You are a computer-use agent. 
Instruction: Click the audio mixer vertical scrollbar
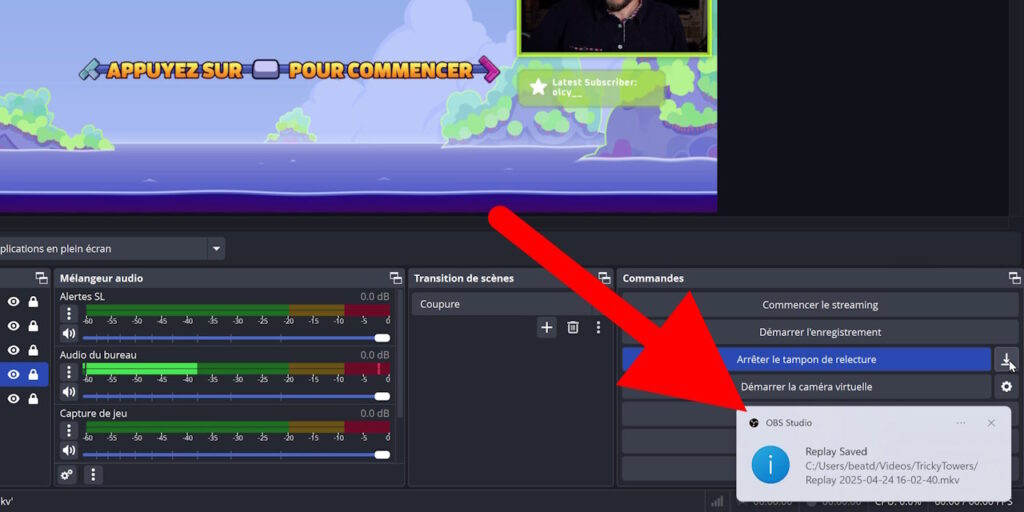[400, 353]
